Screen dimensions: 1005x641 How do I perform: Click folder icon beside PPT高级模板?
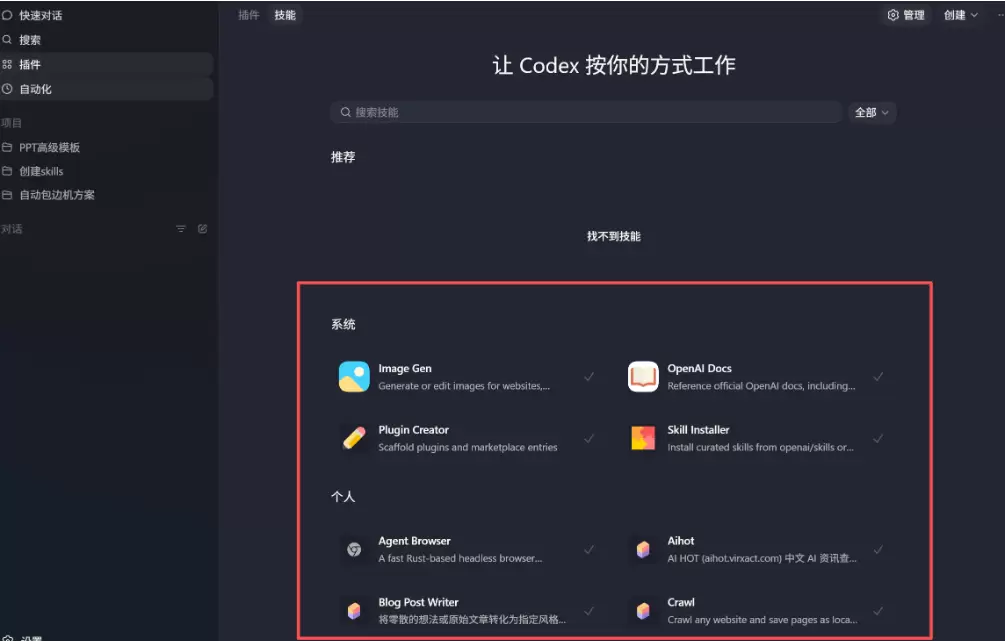click(x=7, y=147)
